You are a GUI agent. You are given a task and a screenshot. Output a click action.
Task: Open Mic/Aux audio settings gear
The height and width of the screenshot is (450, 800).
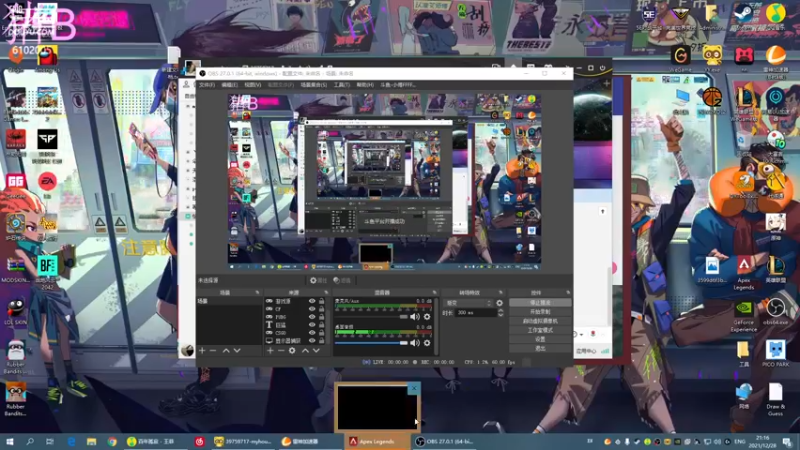(427, 317)
